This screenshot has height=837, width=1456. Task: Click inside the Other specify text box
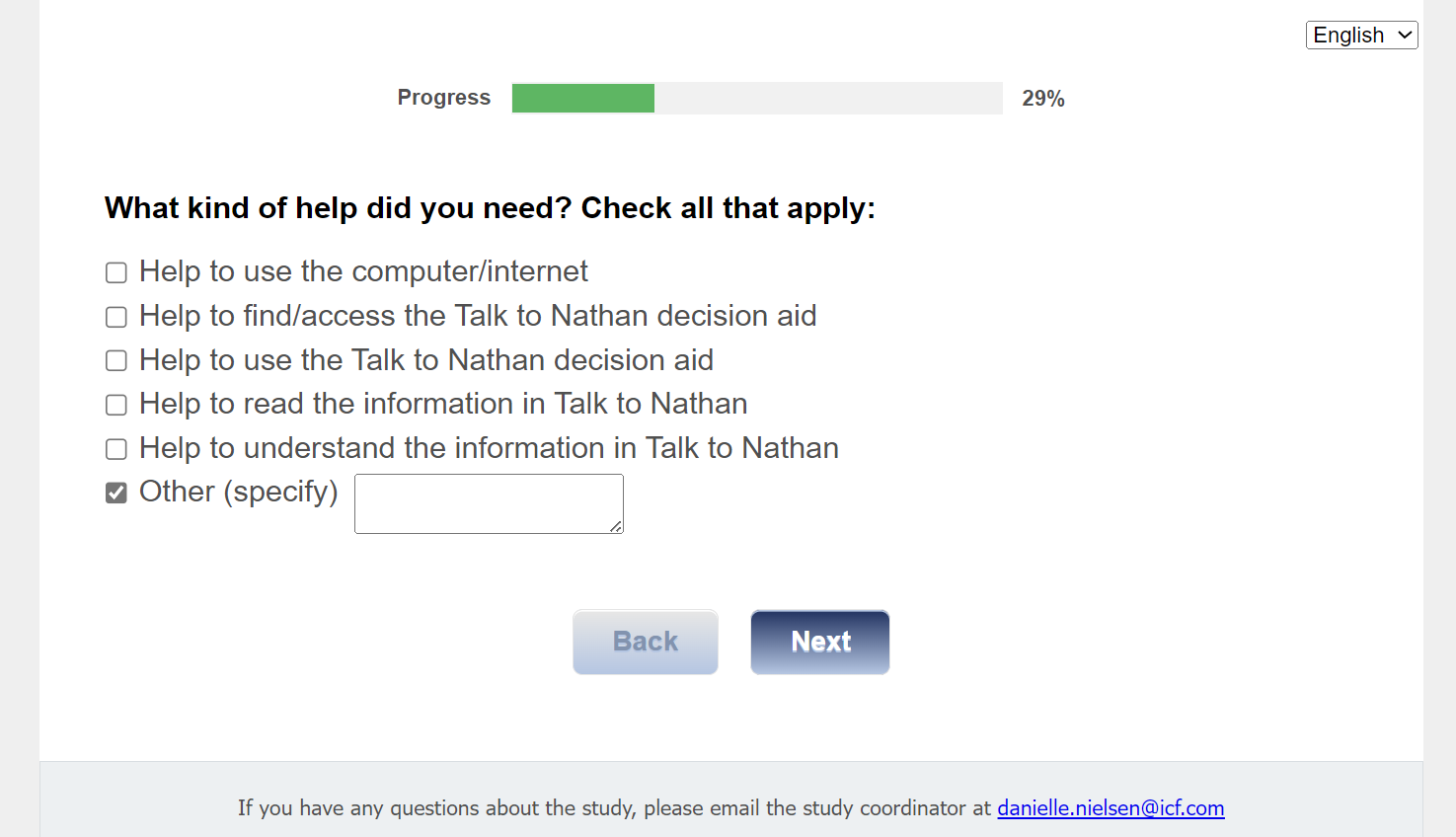coord(488,503)
